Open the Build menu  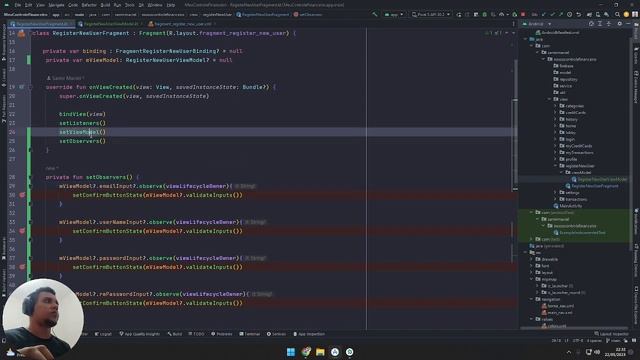[x=105, y=5]
